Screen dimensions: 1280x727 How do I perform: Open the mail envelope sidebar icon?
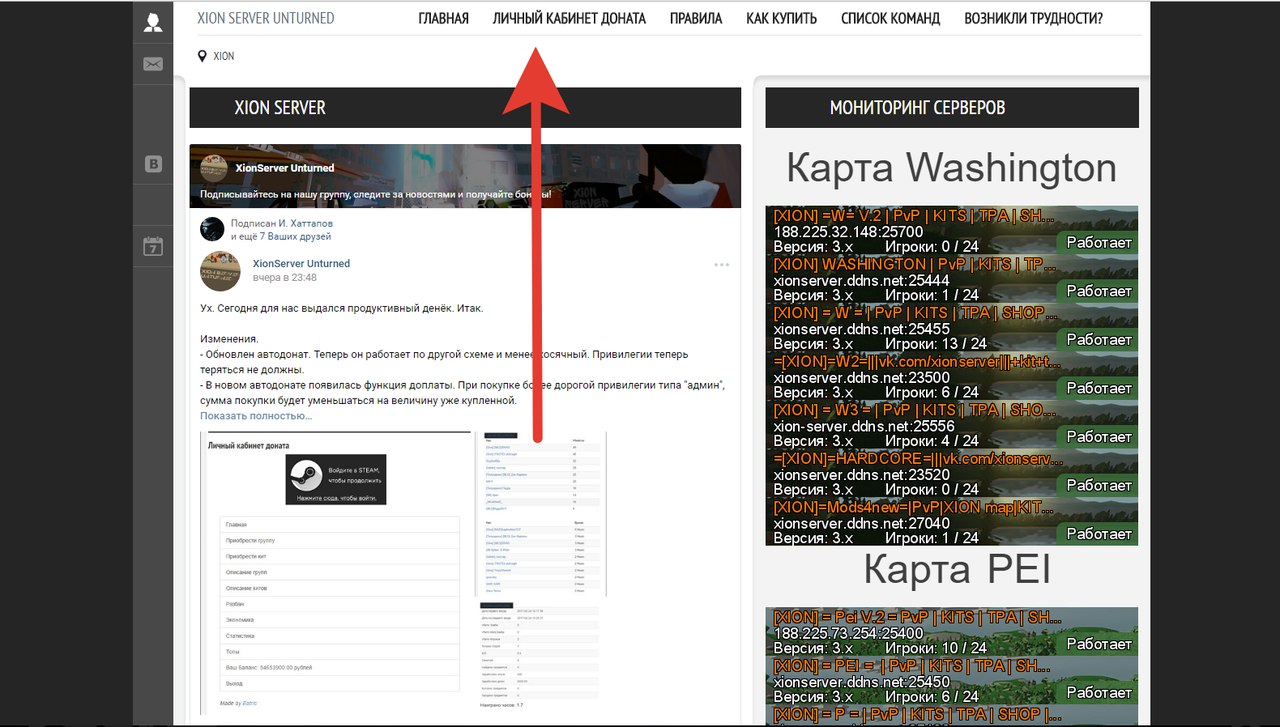coord(152,64)
